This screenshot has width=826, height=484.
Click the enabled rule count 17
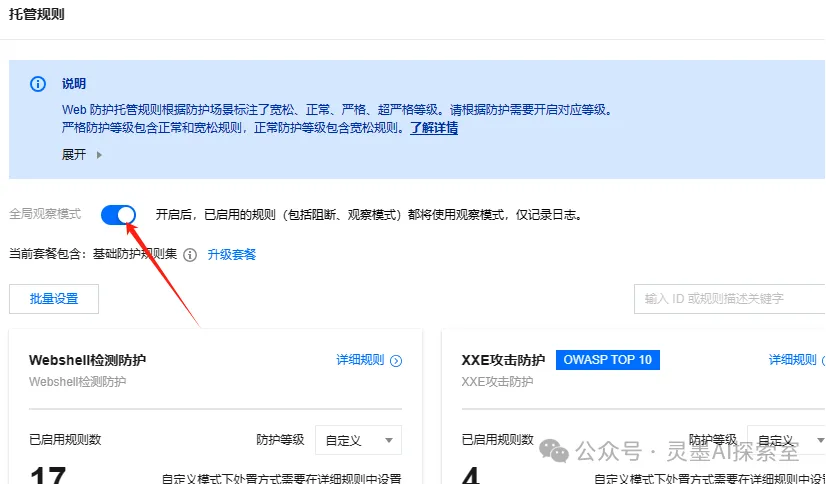[48, 475]
